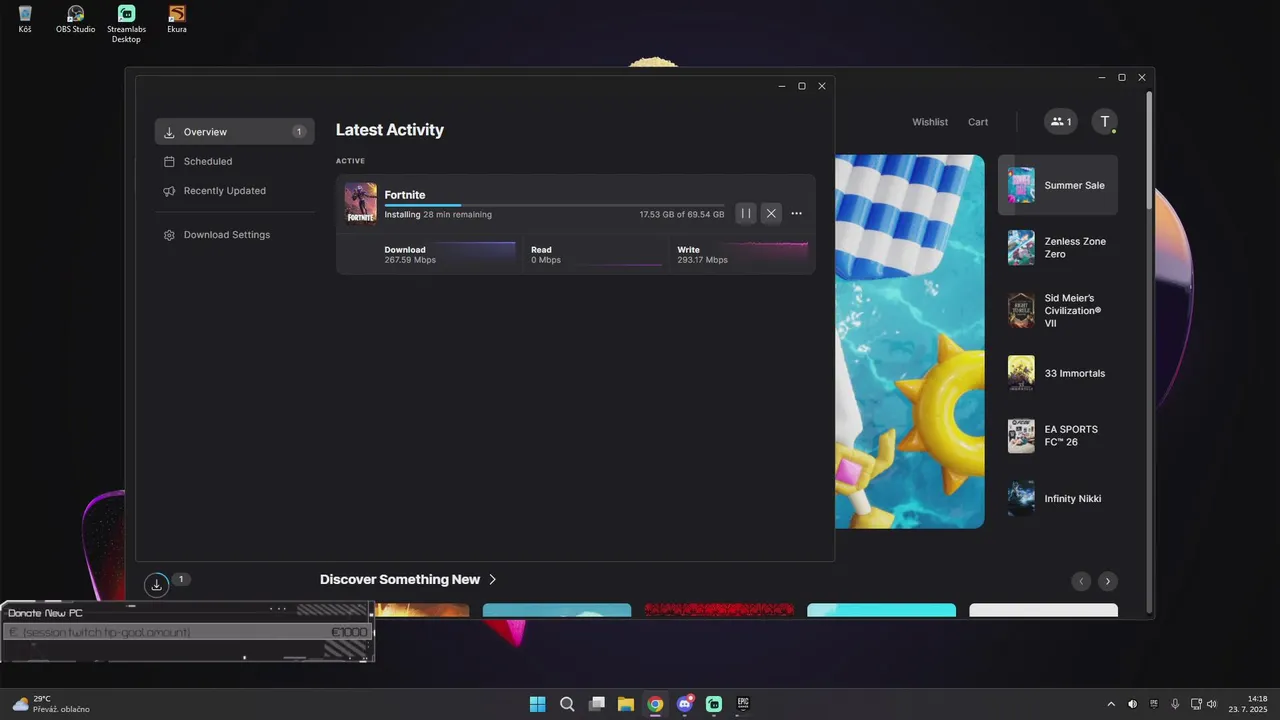Click the Summer Sale thumbnail image
The height and width of the screenshot is (720, 1280).
[1021, 185]
